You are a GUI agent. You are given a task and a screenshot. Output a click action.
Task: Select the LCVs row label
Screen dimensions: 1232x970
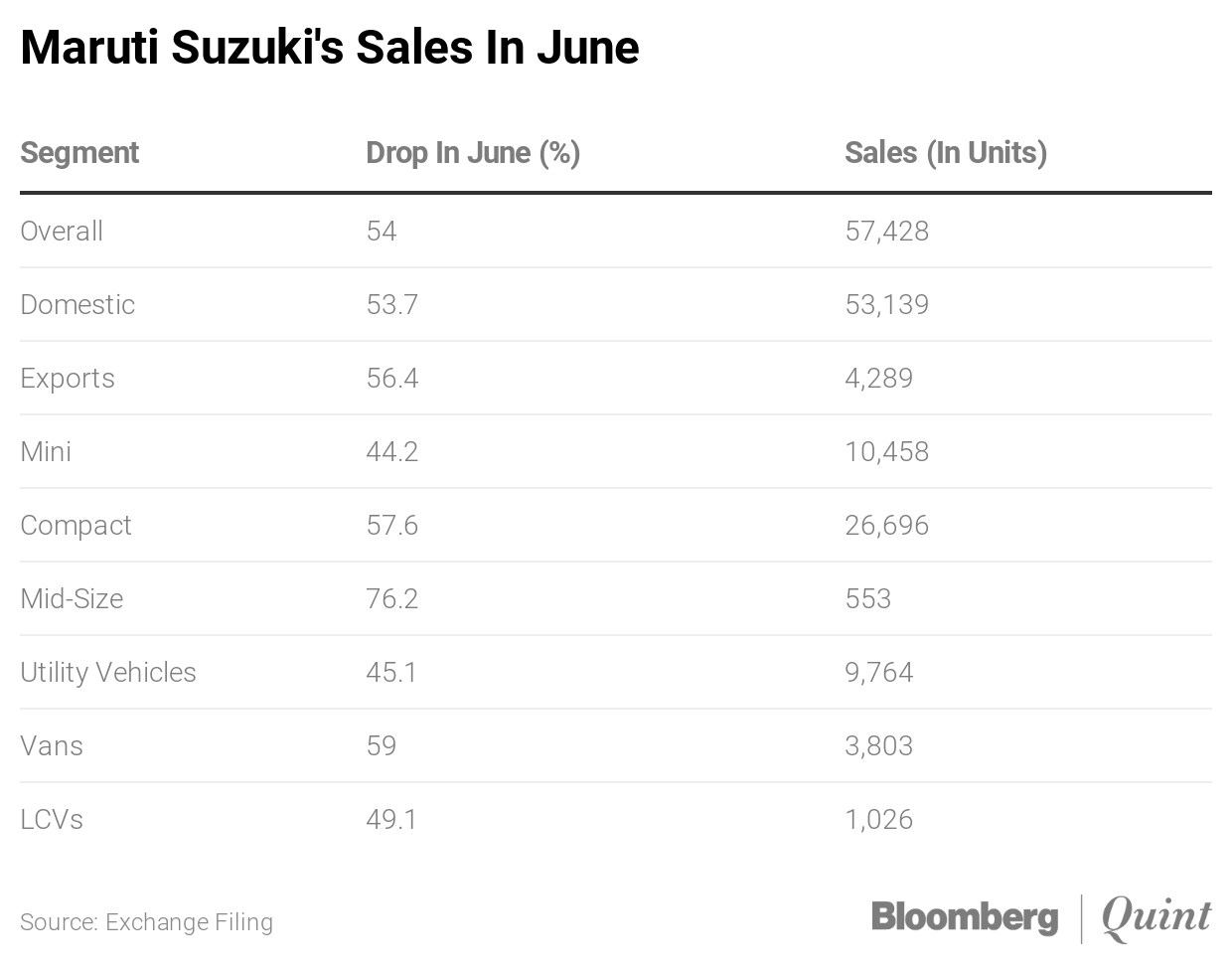(x=52, y=819)
